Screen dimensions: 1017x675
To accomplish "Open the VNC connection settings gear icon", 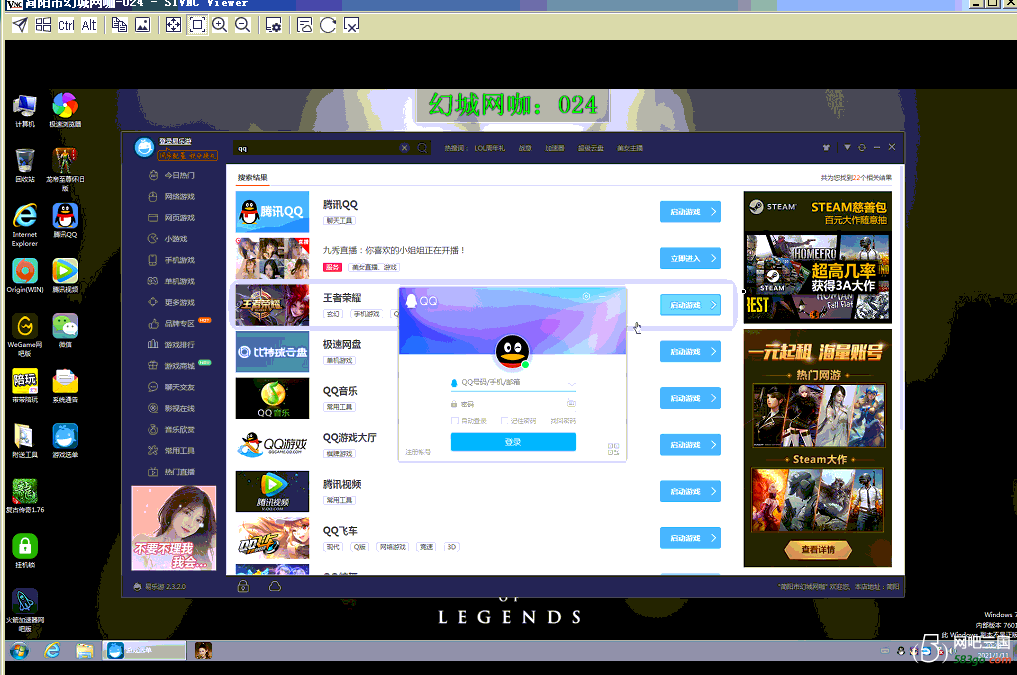I will pos(274,25).
